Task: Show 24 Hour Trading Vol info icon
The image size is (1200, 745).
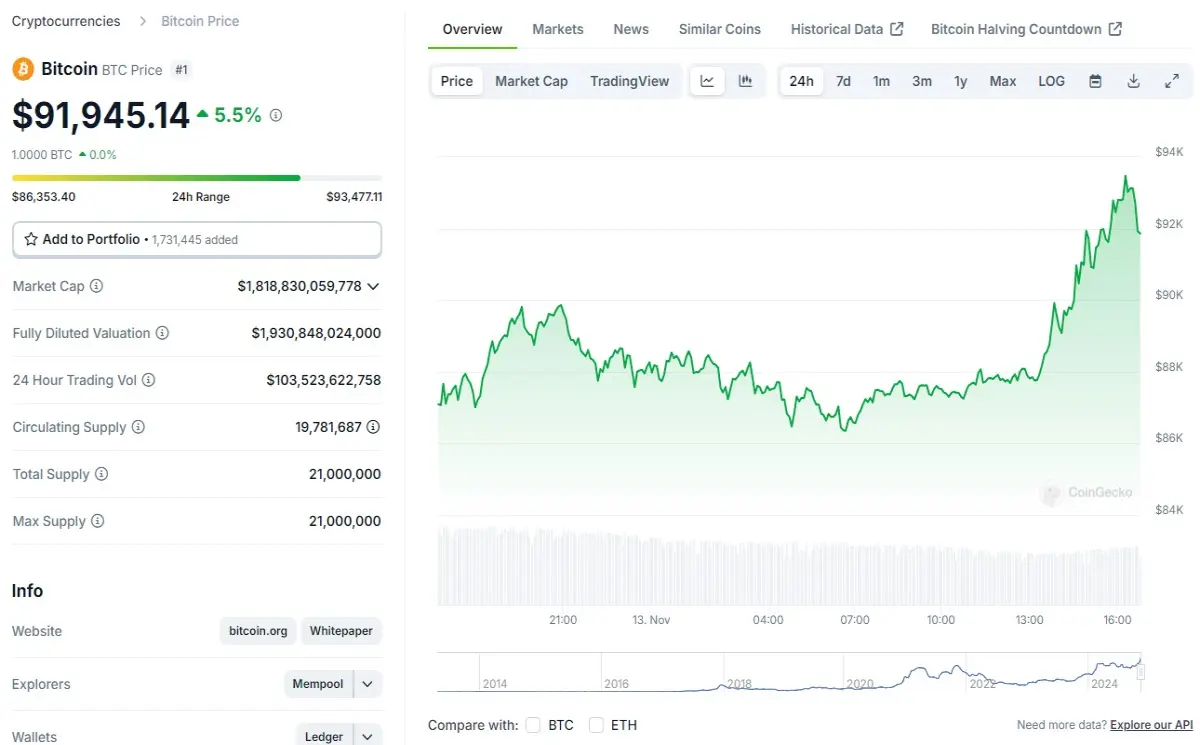Action: click(x=149, y=380)
